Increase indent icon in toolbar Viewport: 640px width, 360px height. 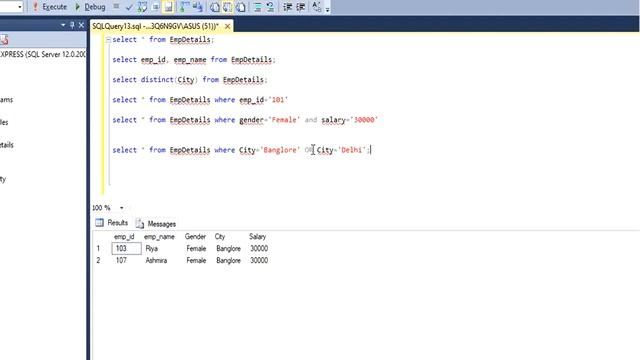[x=300, y=7]
